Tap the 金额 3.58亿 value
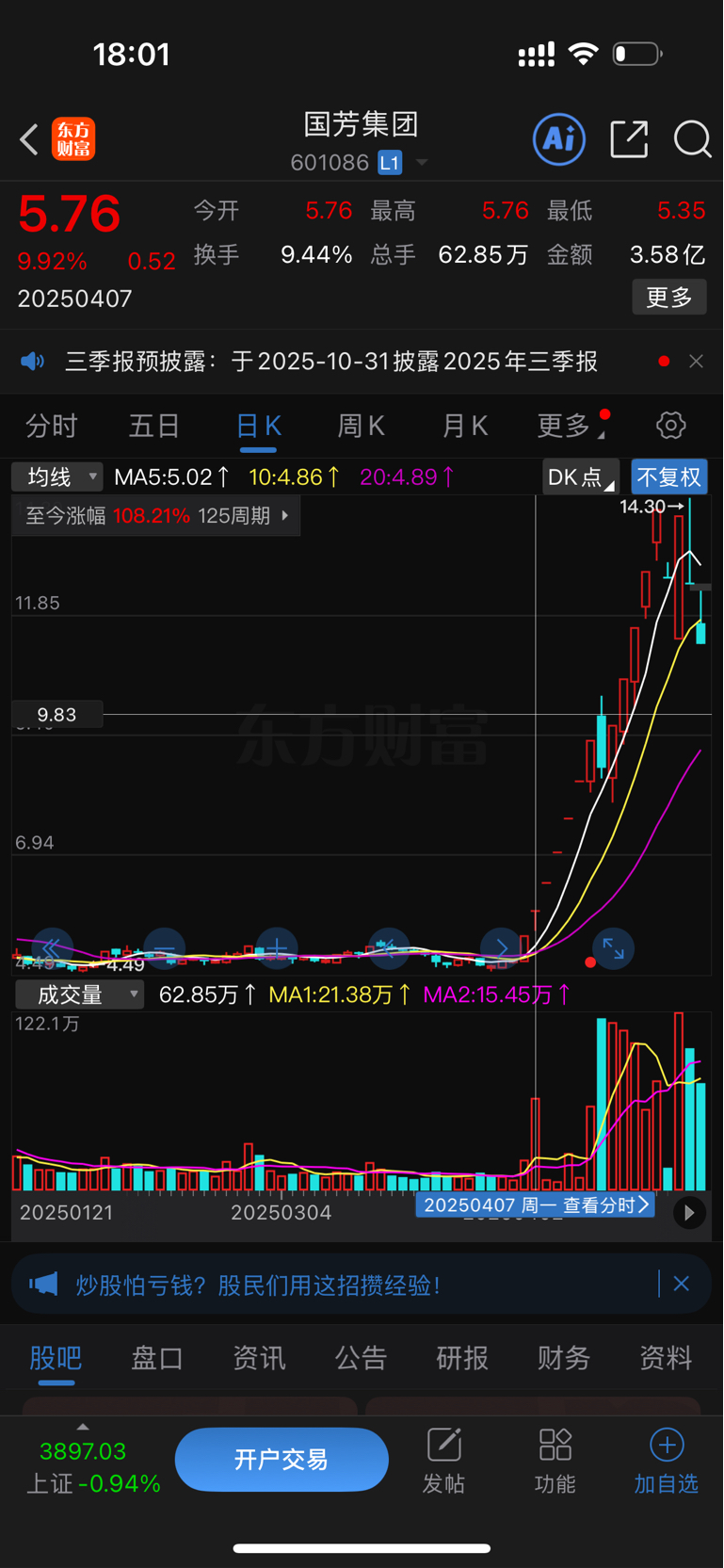724x1568 pixels. tap(668, 254)
